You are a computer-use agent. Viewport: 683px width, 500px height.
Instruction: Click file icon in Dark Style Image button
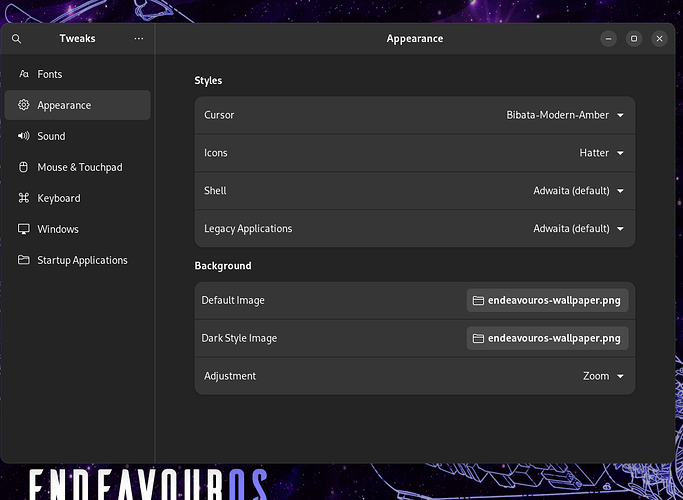click(478, 338)
